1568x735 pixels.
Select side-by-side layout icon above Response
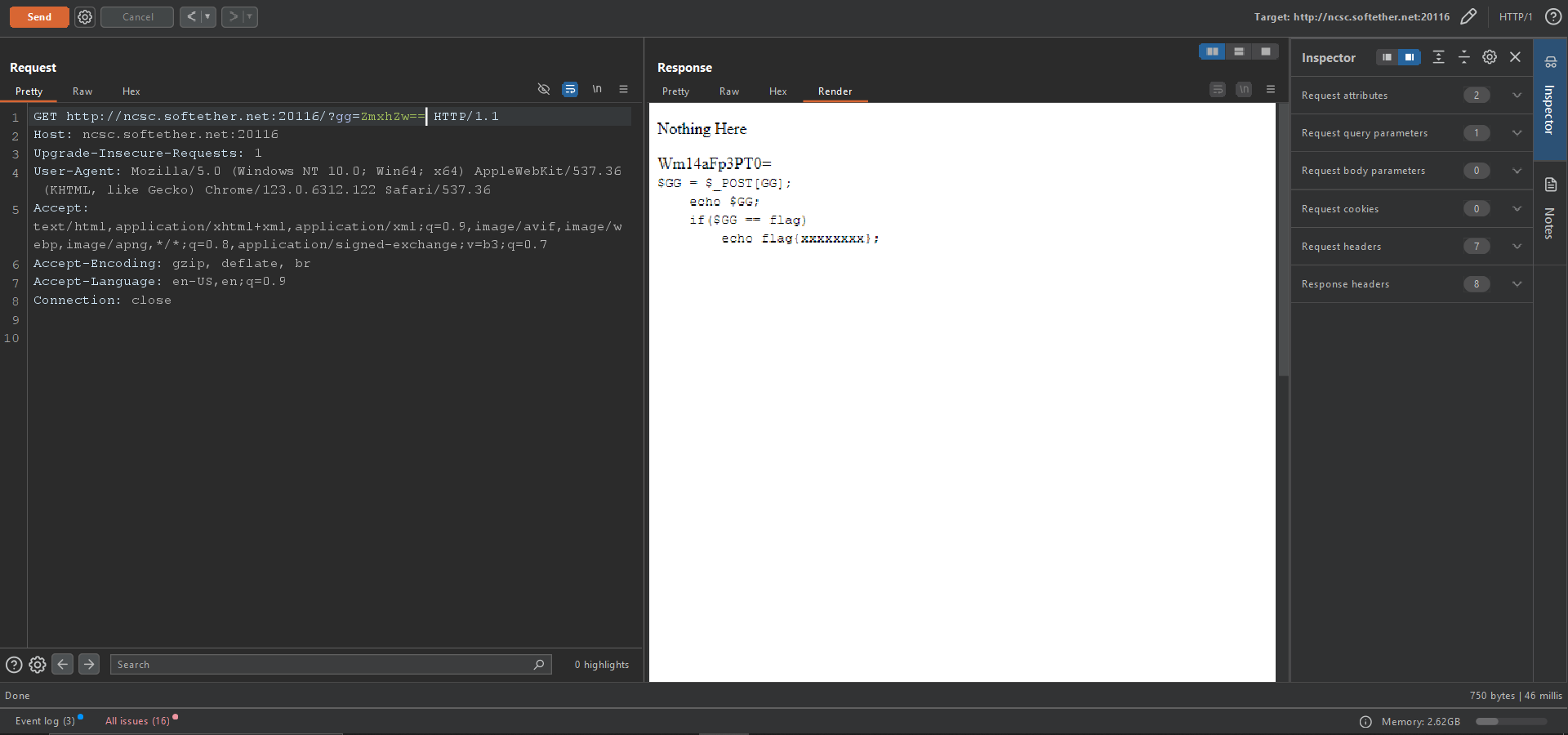click(1212, 51)
